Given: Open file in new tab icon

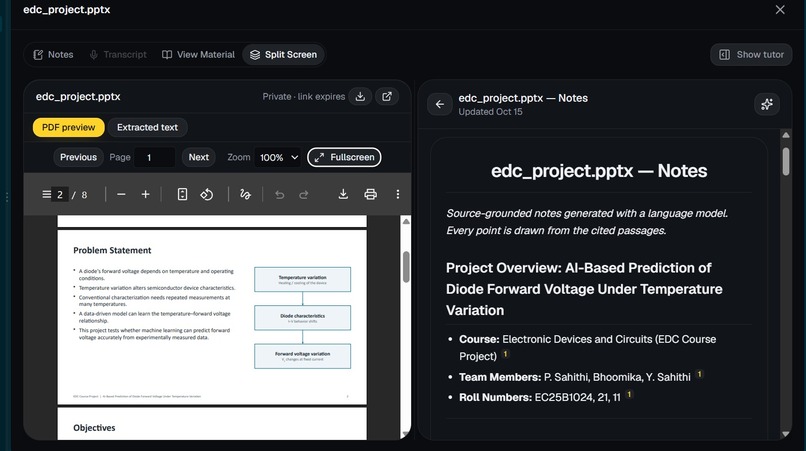Looking at the screenshot, I should [x=387, y=96].
